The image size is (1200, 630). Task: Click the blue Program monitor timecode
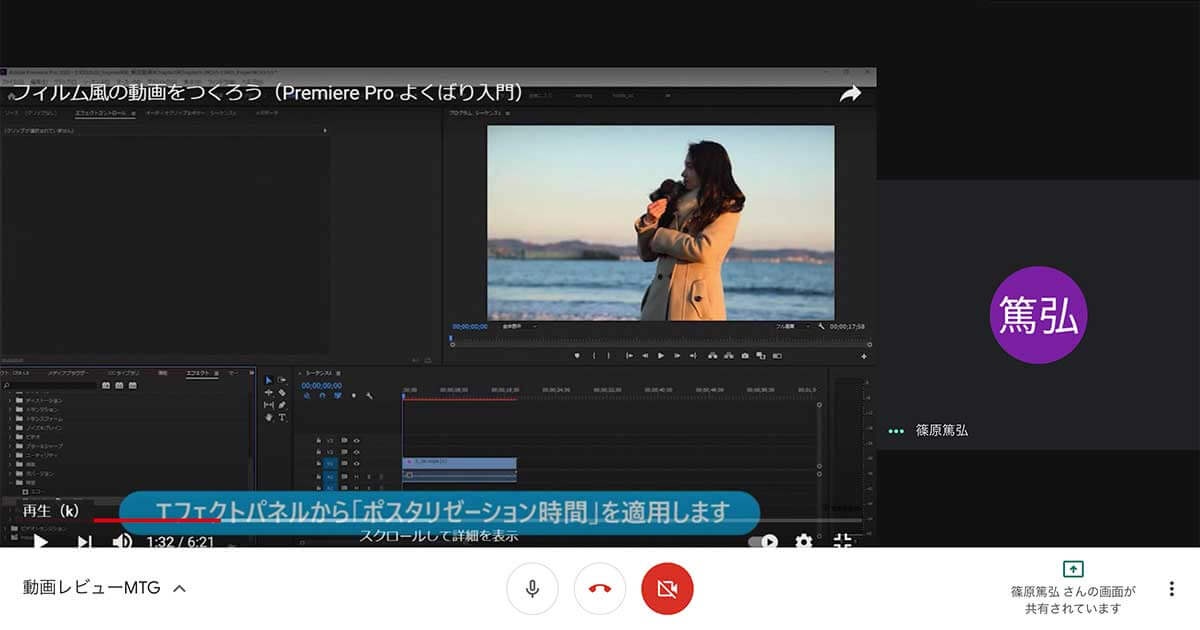470,326
